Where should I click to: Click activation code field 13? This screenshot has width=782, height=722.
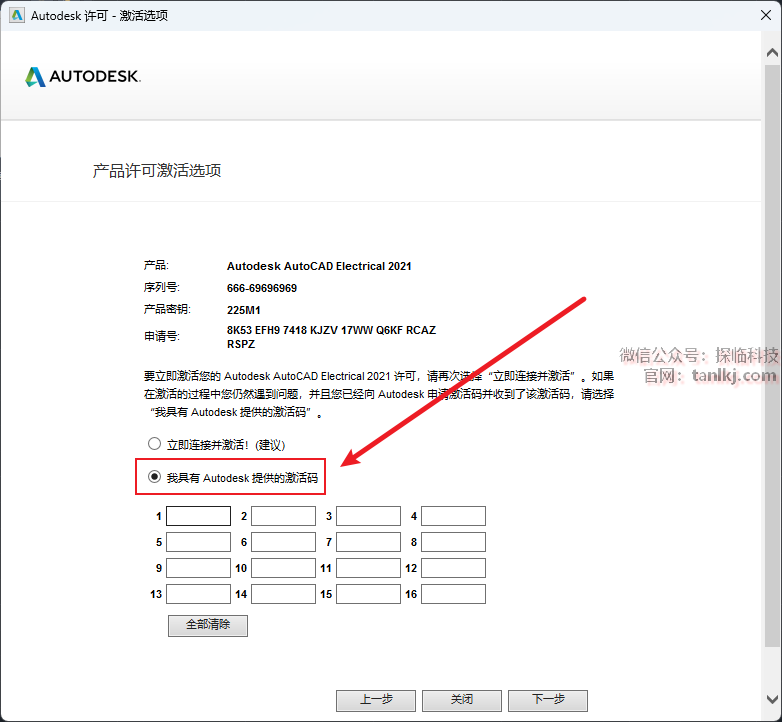click(198, 594)
